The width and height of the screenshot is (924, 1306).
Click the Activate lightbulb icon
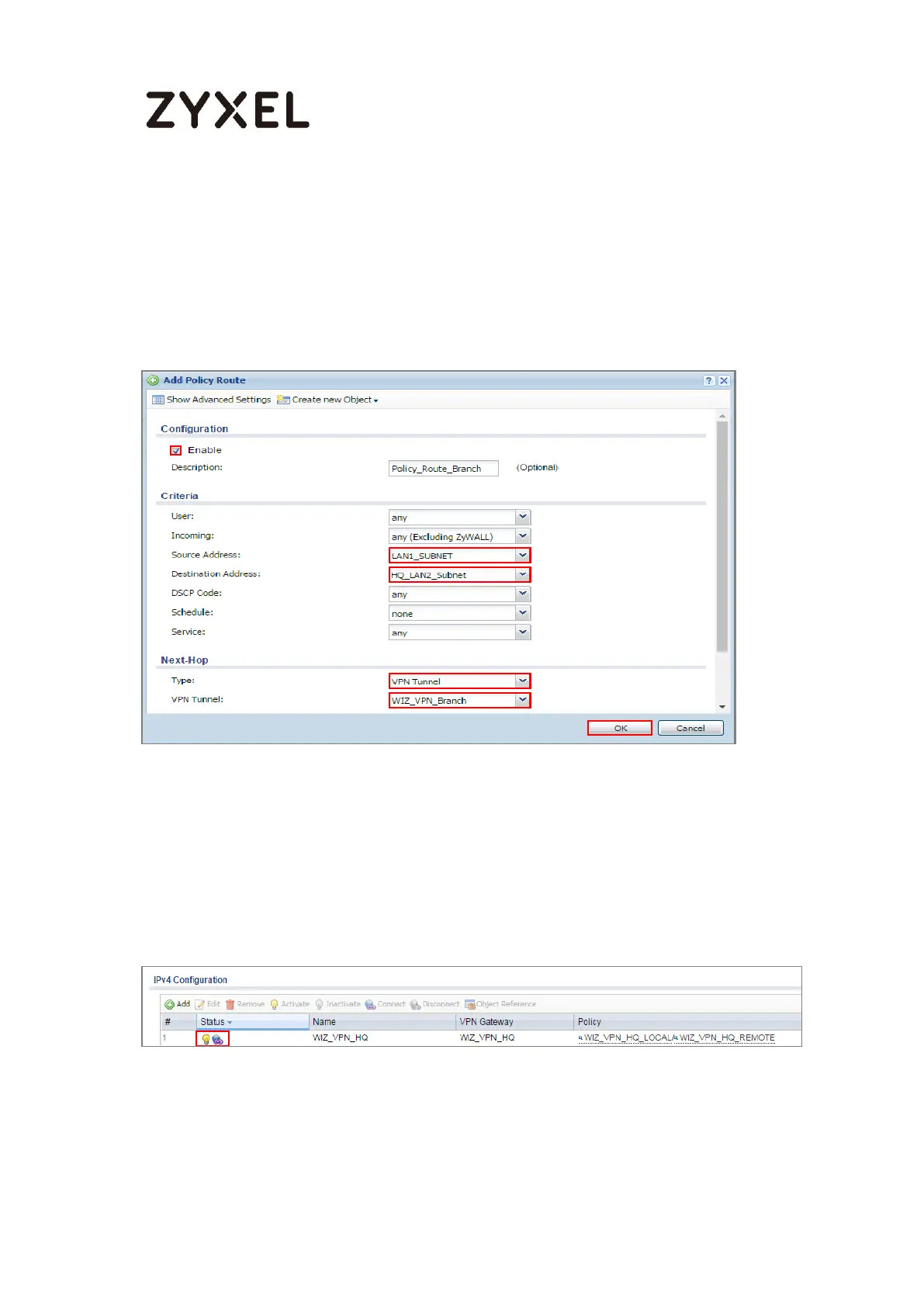(274, 1004)
